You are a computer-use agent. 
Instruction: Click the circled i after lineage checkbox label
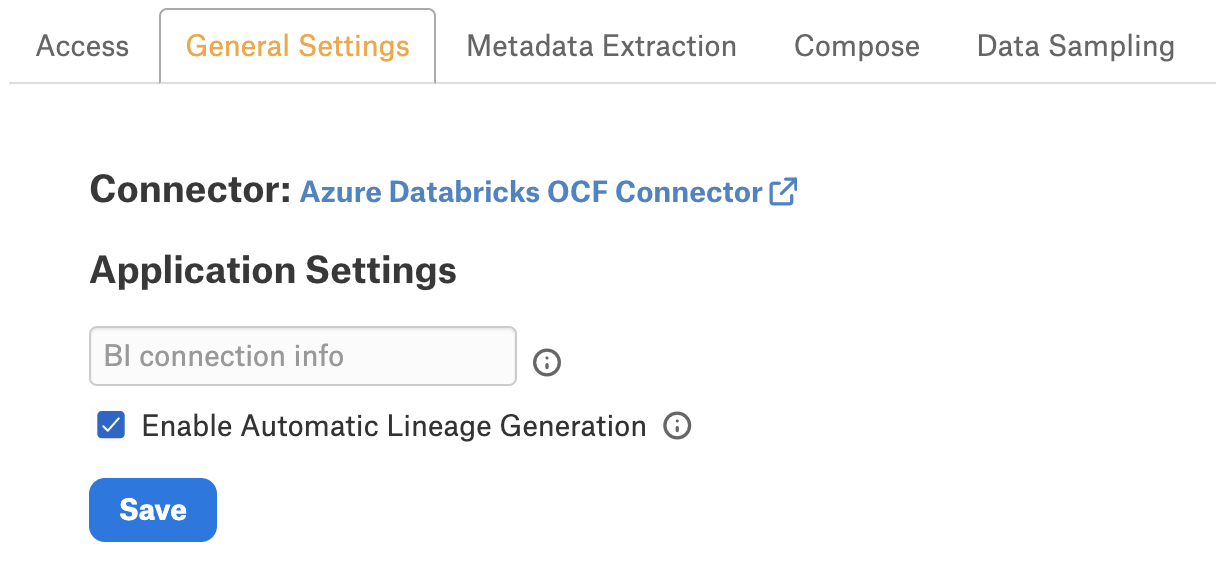click(x=677, y=426)
